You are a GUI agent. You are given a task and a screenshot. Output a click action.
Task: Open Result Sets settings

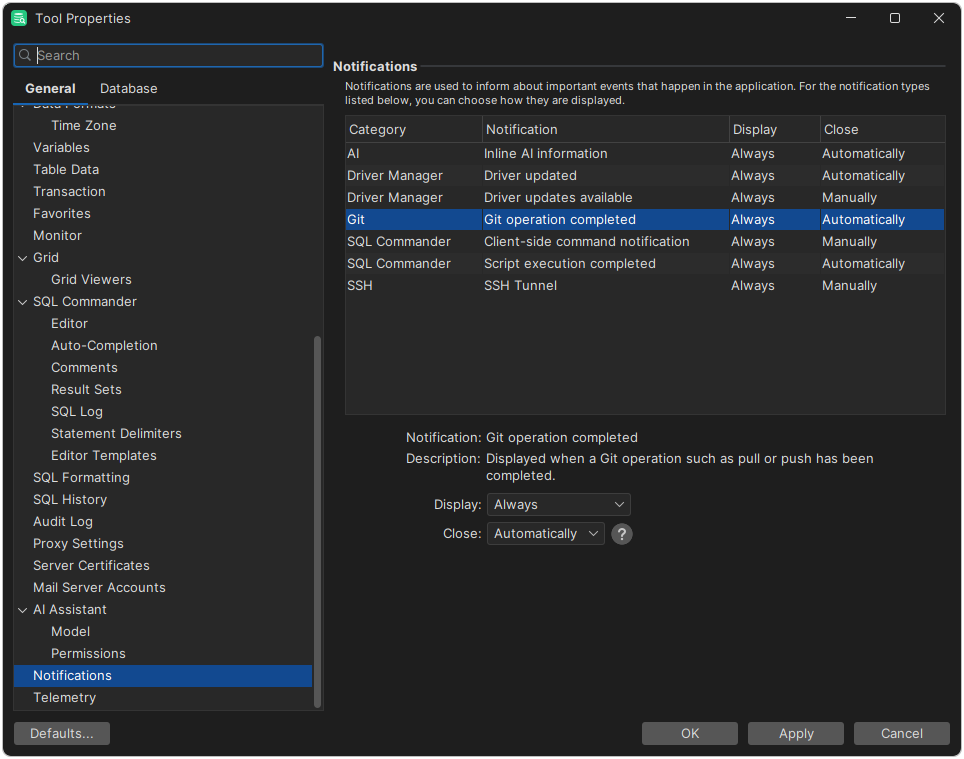tap(86, 390)
